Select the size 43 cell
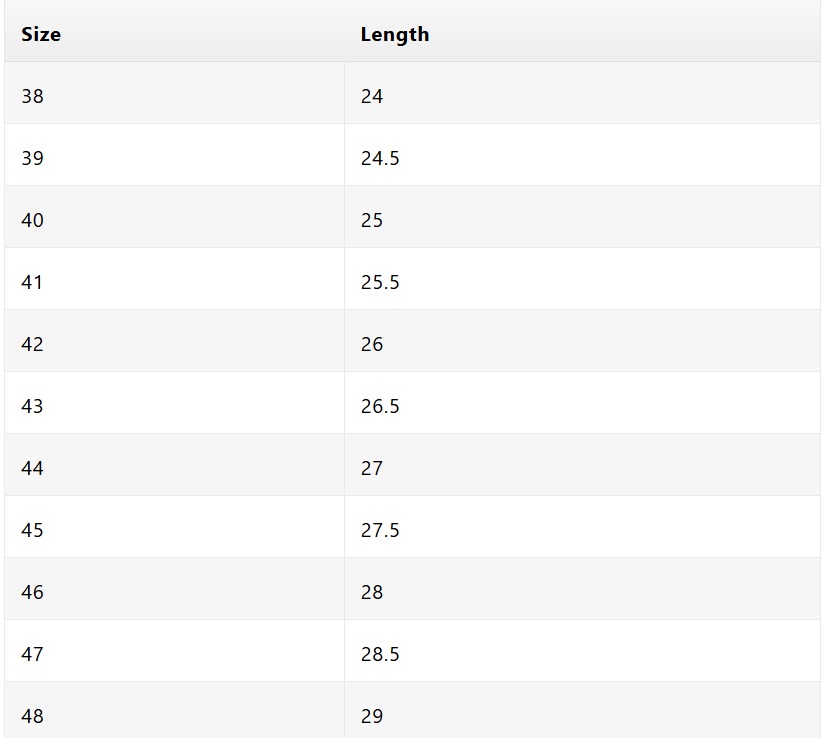 click(x=33, y=406)
